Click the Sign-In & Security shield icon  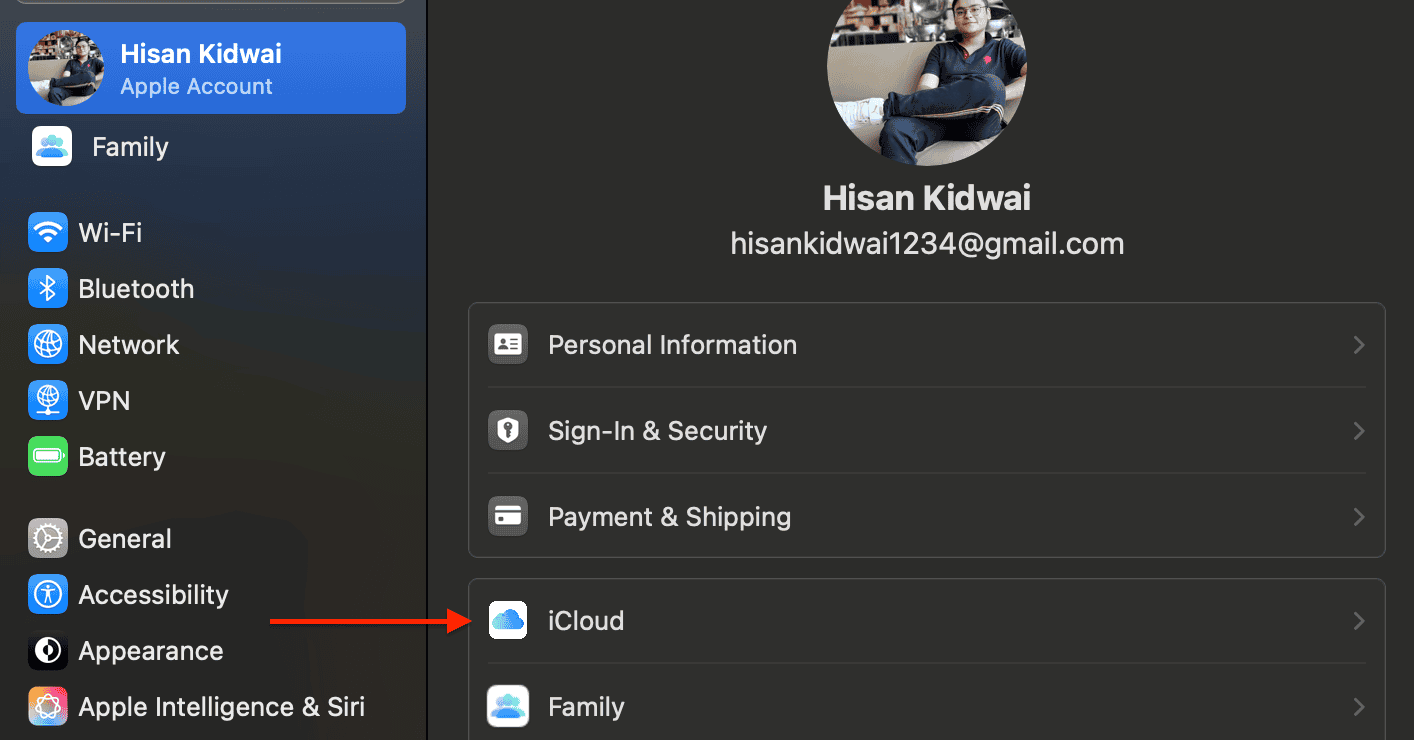pos(508,431)
